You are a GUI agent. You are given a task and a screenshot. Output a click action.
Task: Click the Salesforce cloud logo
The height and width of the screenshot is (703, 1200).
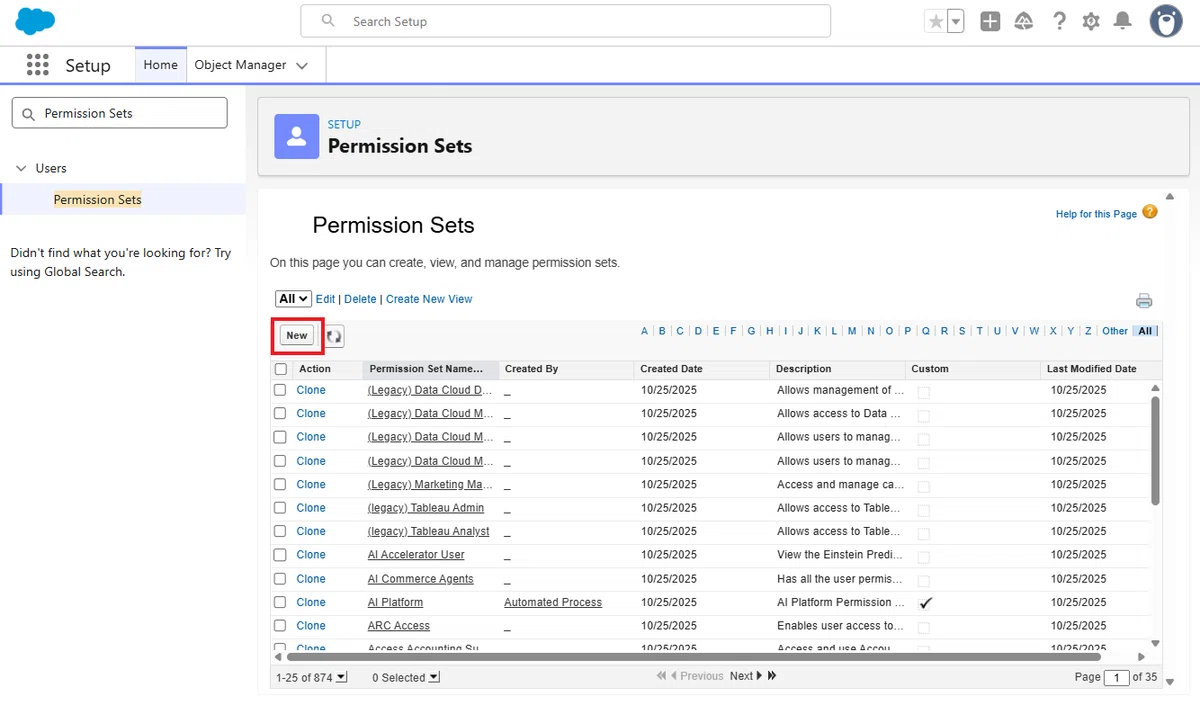35,20
